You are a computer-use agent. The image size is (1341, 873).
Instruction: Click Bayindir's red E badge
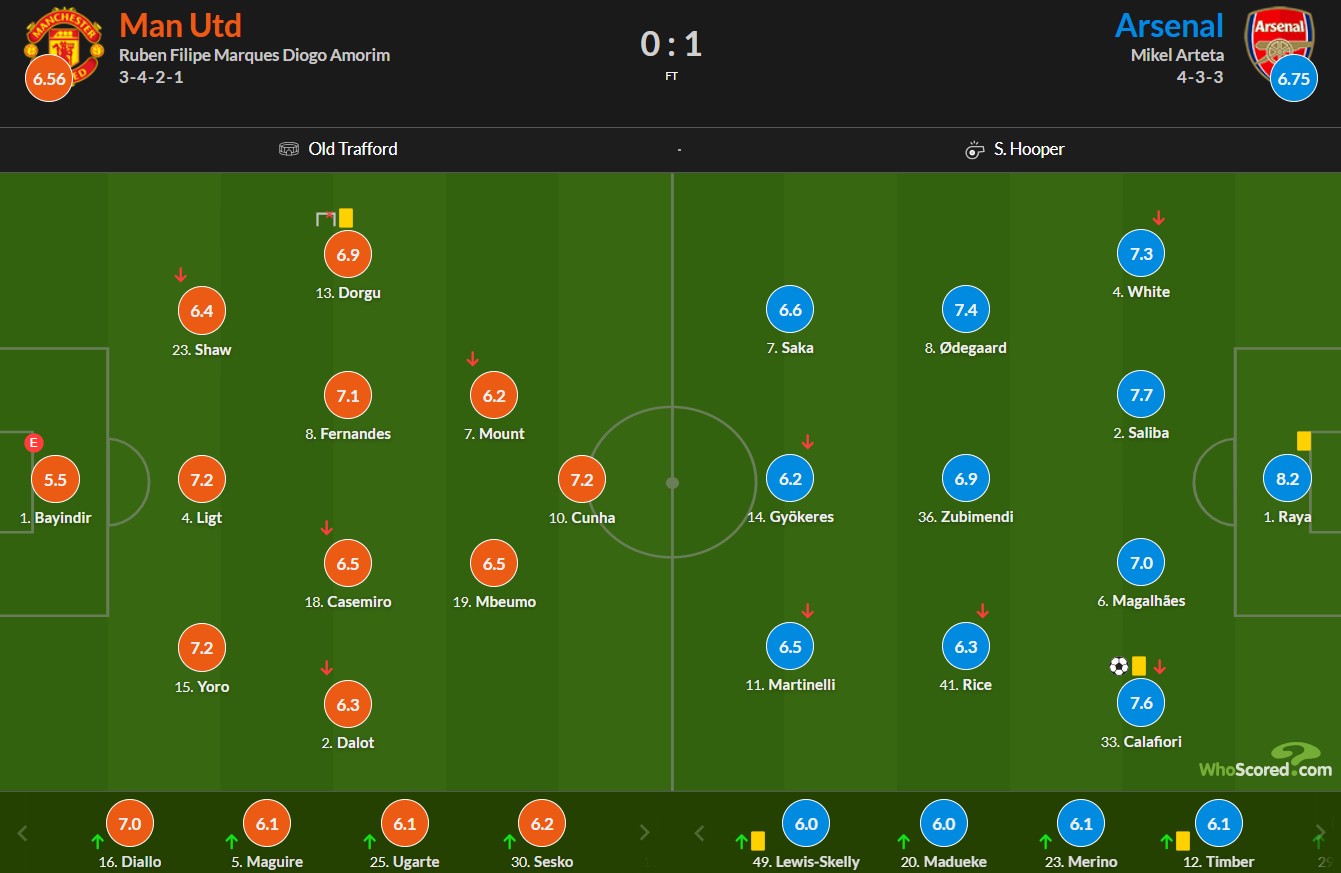pyautogui.click(x=35, y=443)
